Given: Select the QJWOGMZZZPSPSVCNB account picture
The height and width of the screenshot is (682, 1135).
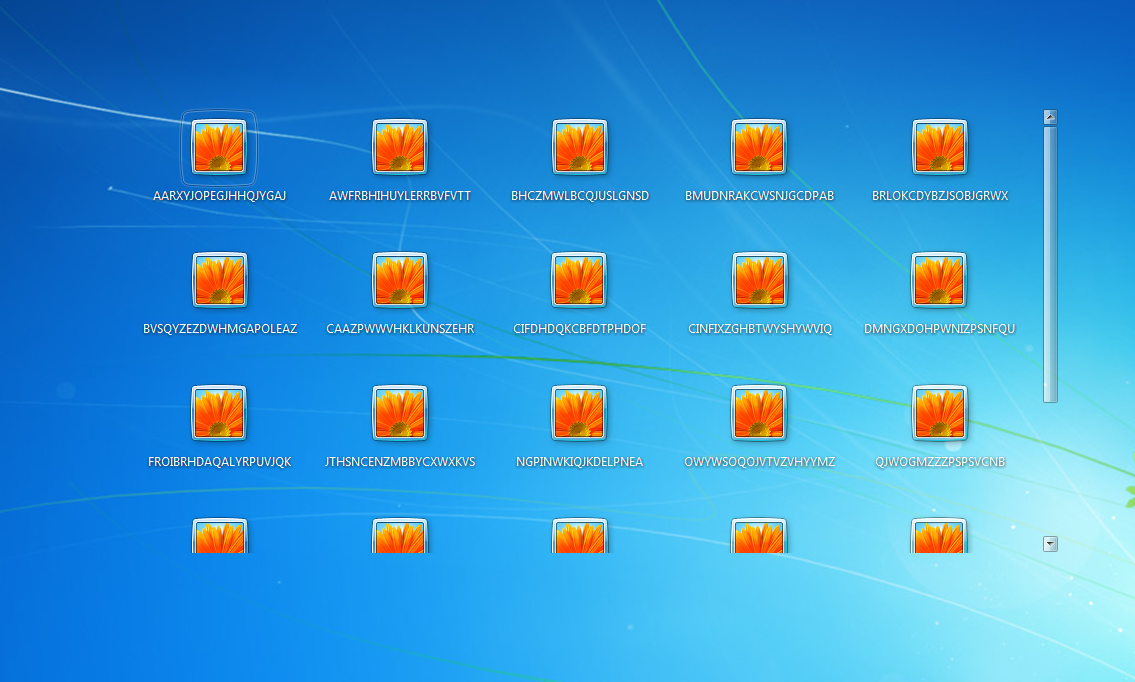Looking at the screenshot, I should coord(940,413).
